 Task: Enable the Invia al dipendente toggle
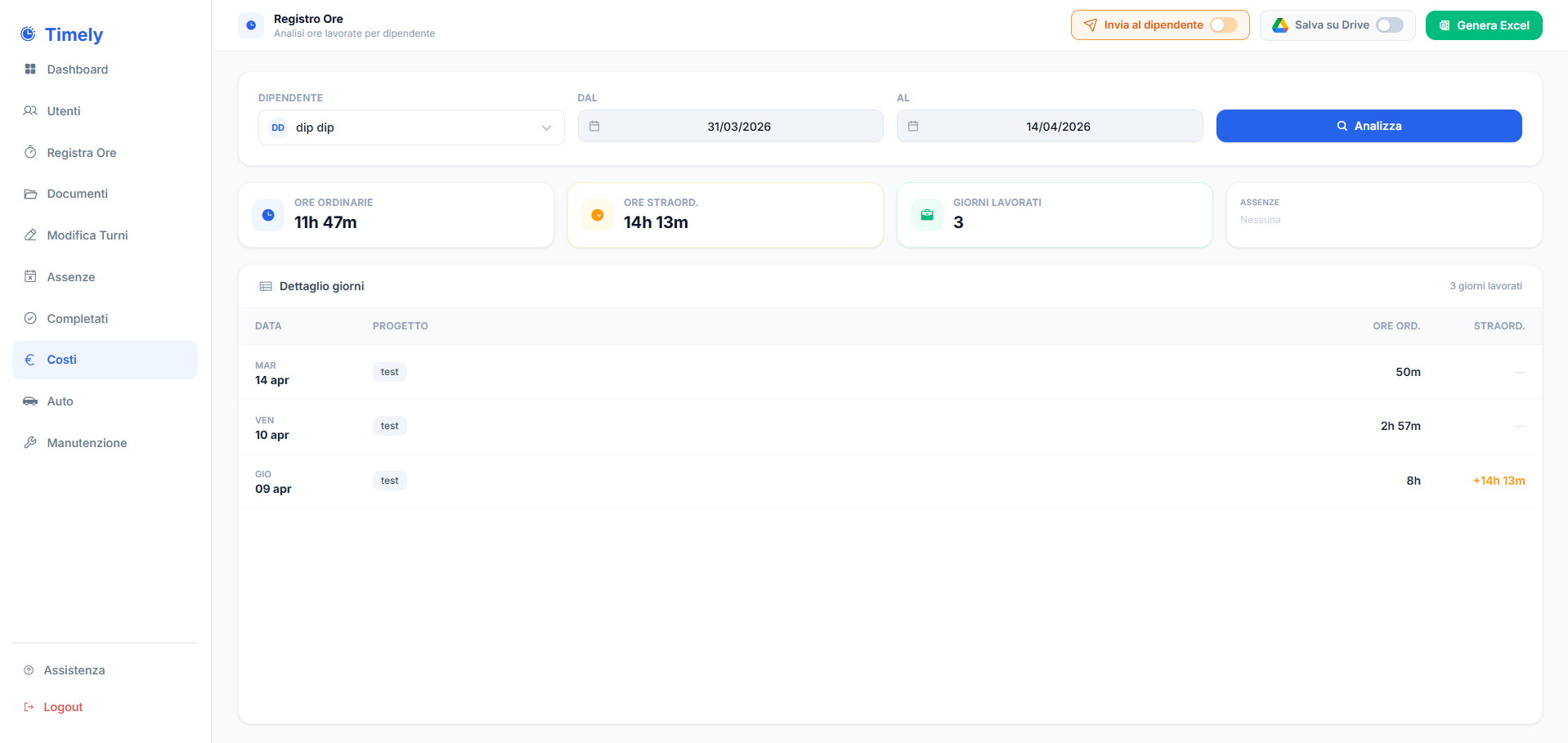click(1223, 25)
